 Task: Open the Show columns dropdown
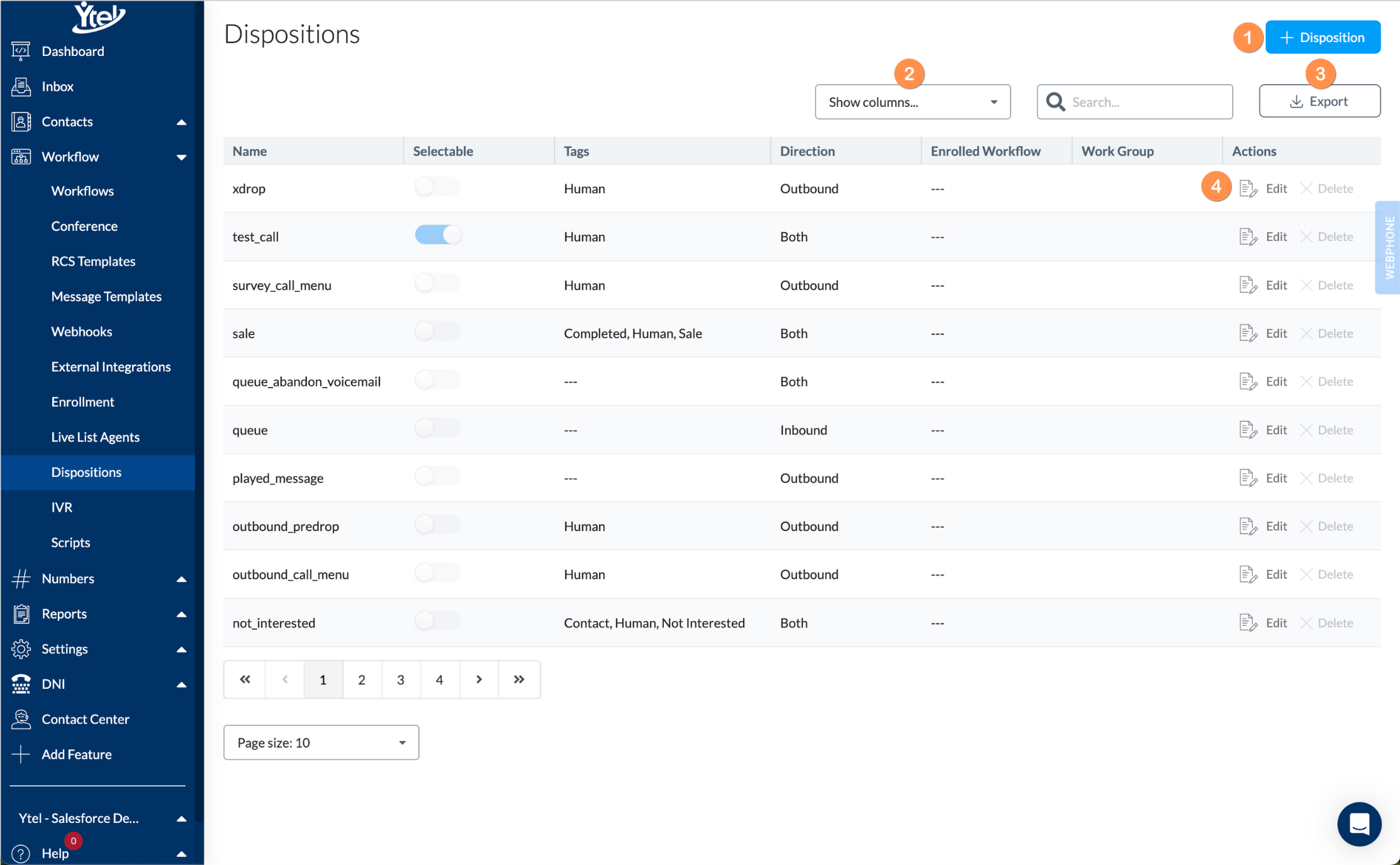point(912,102)
